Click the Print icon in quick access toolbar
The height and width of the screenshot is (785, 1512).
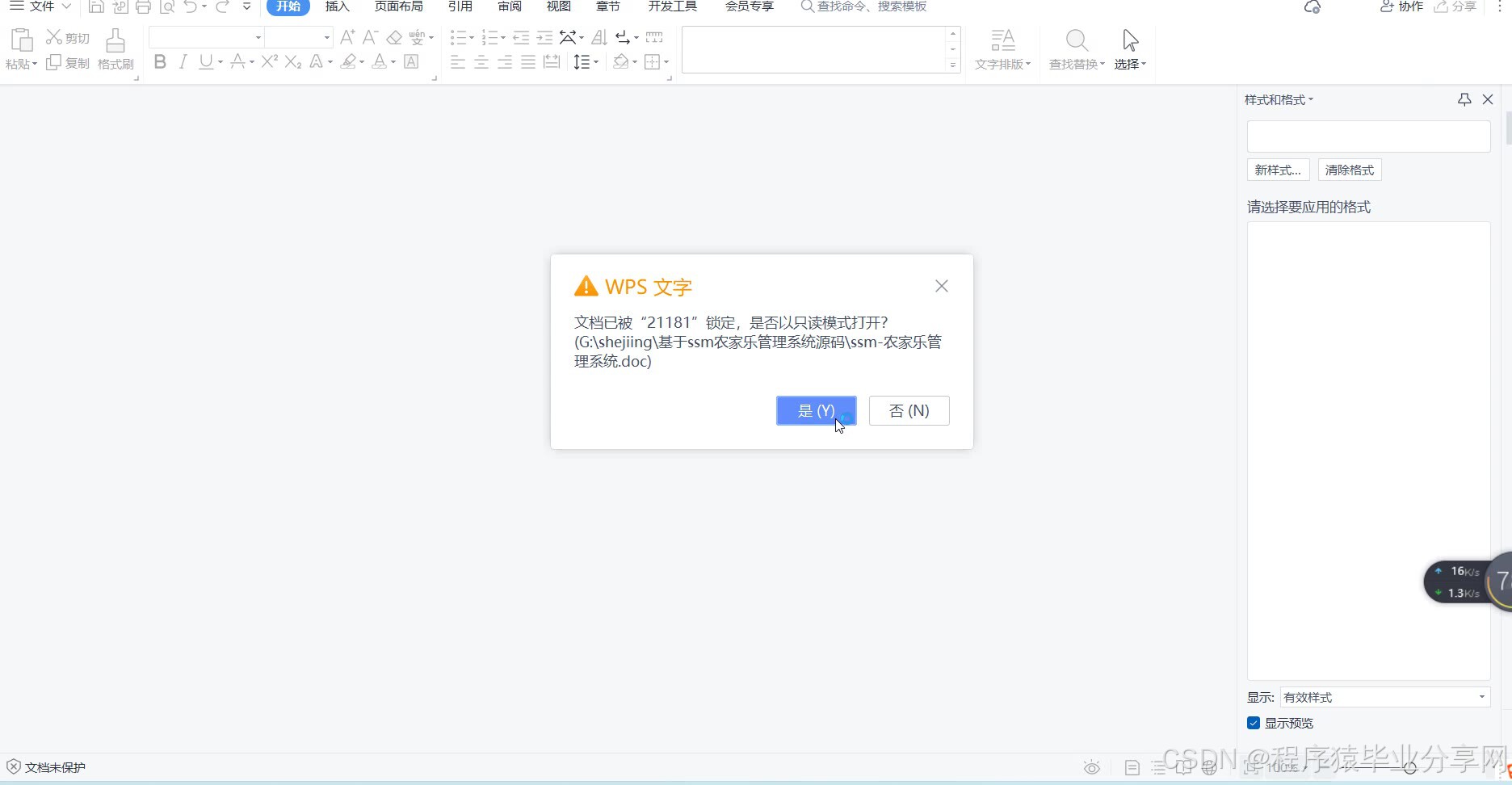[143, 6]
